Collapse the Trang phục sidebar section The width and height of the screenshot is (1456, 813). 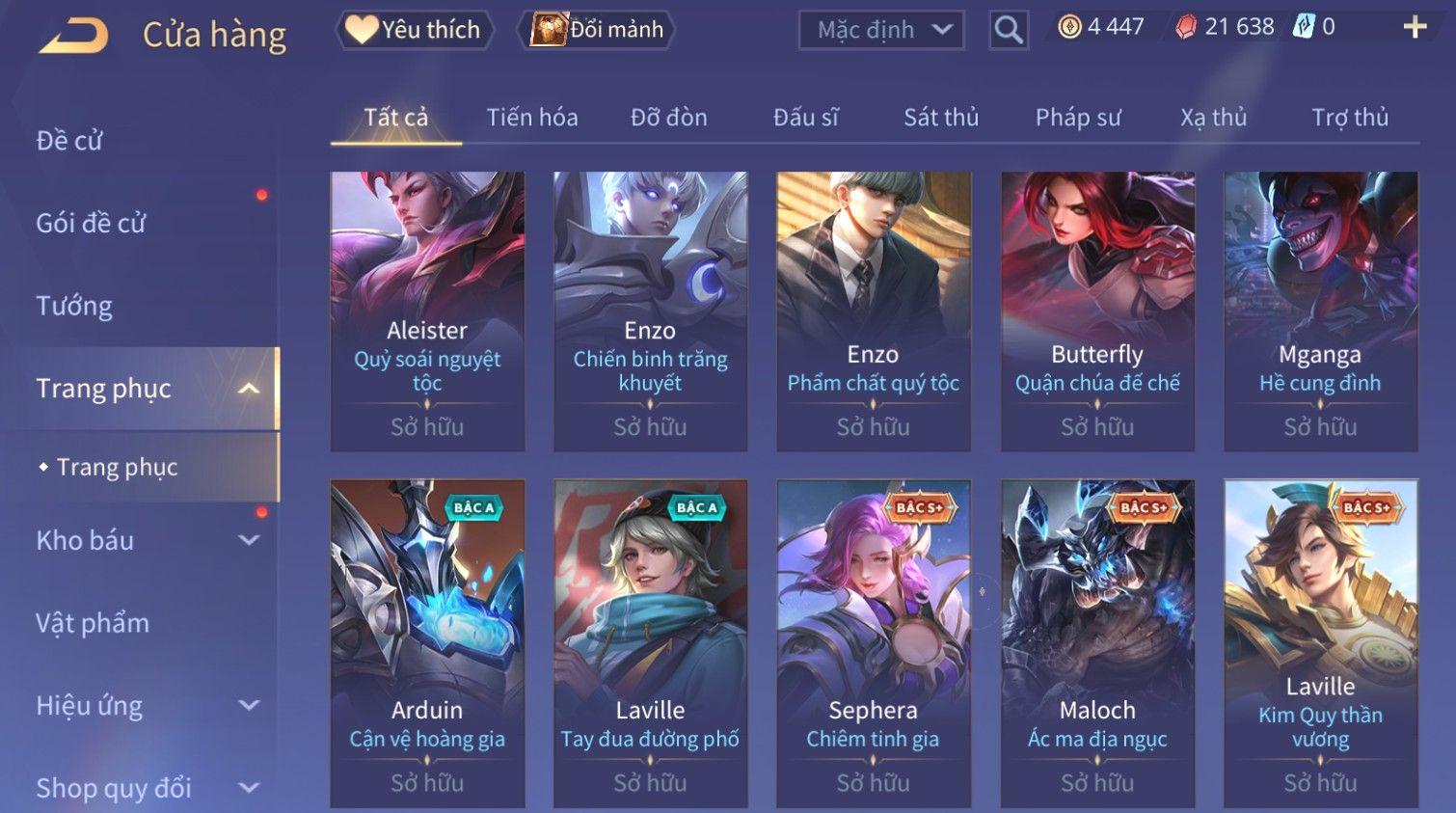pos(249,389)
